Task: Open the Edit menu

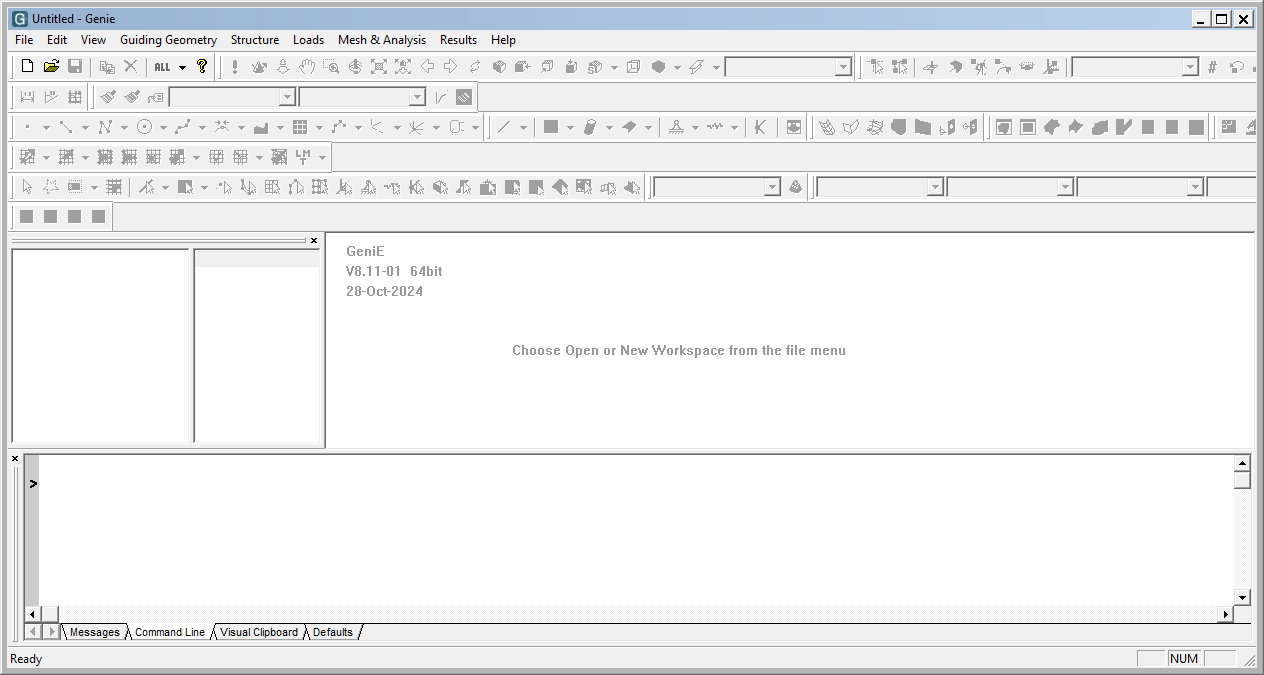Action: click(x=57, y=40)
